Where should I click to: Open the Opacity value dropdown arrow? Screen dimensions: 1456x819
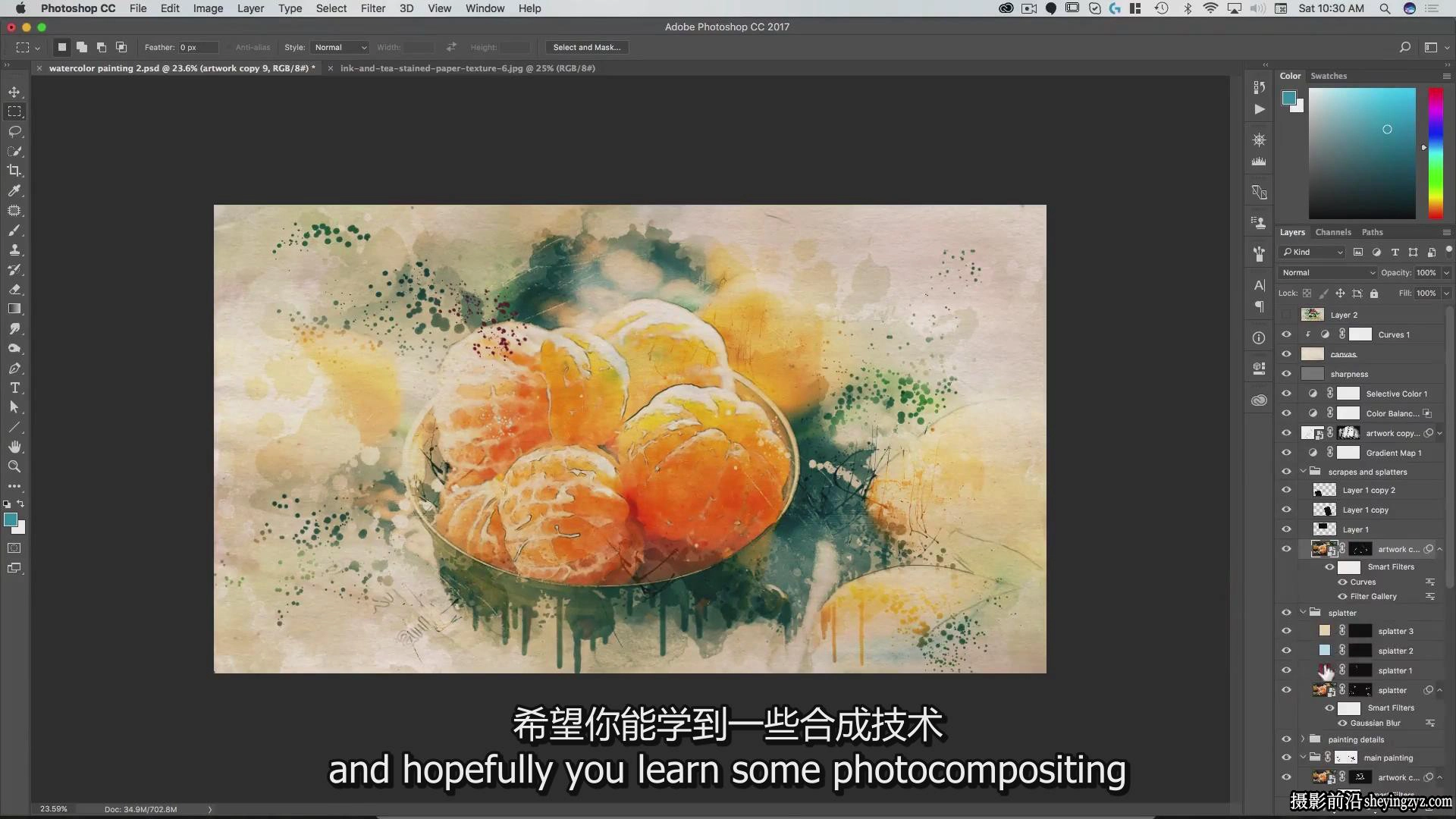[1446, 272]
